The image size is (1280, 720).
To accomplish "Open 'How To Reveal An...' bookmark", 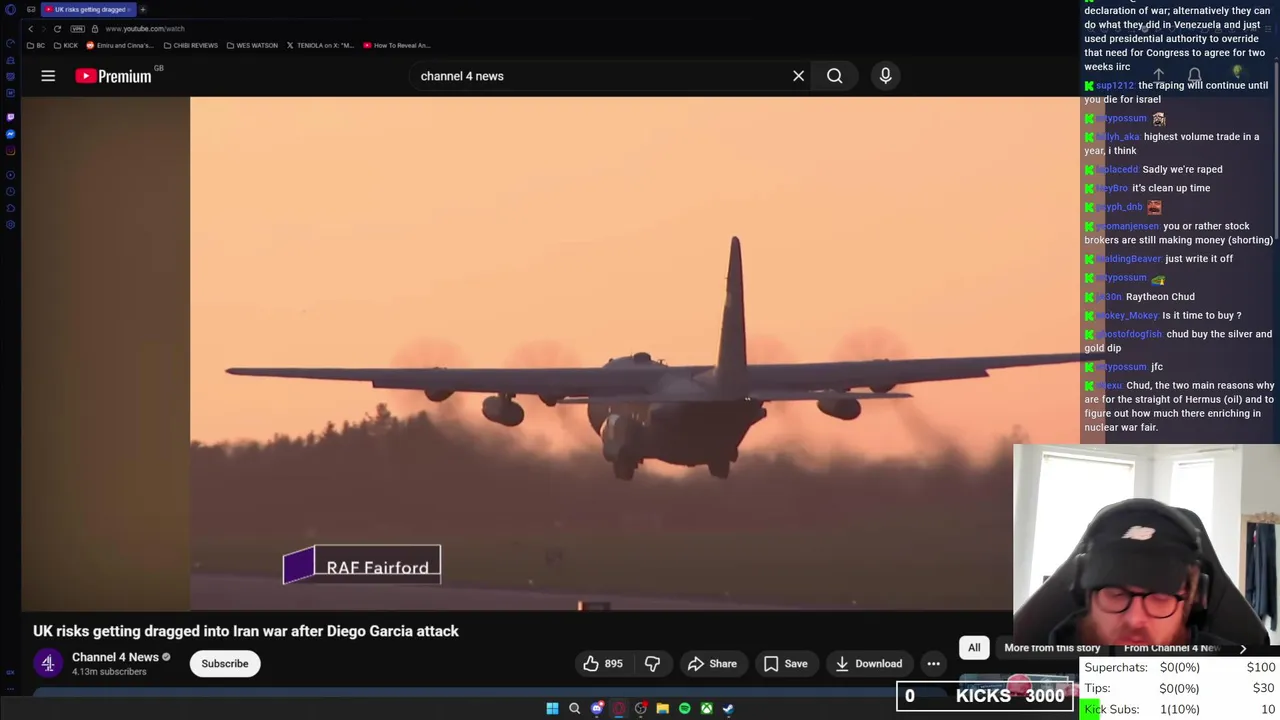I will [396, 45].
